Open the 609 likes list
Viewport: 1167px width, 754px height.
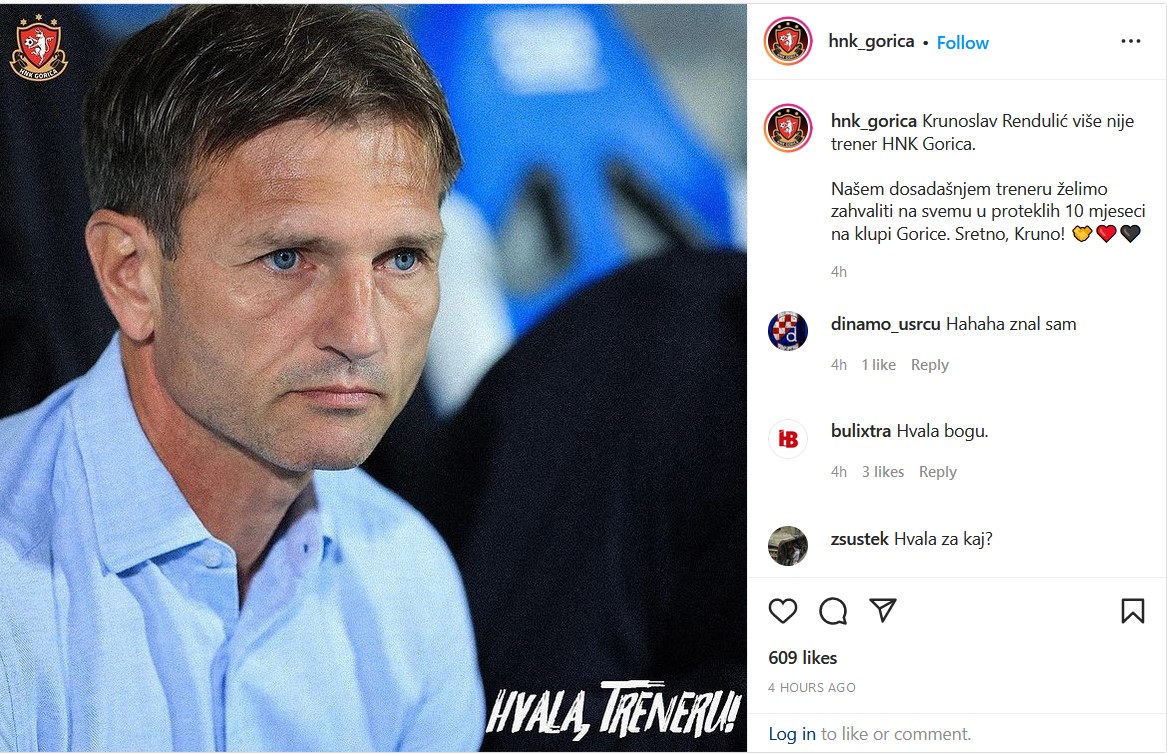802,658
